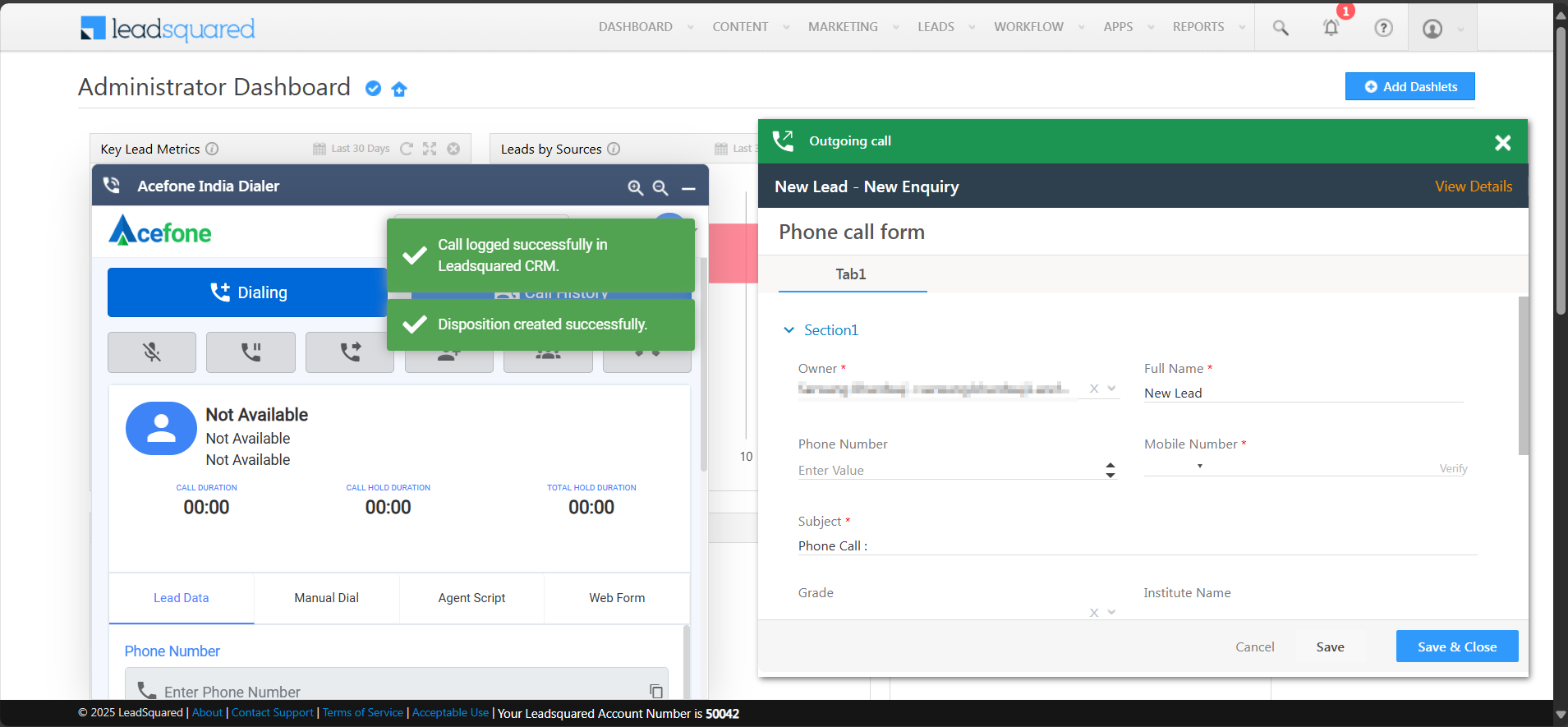The width and height of the screenshot is (1568, 727).
Task: Click the home icon beside Administrator Dashboard
Action: point(399,89)
